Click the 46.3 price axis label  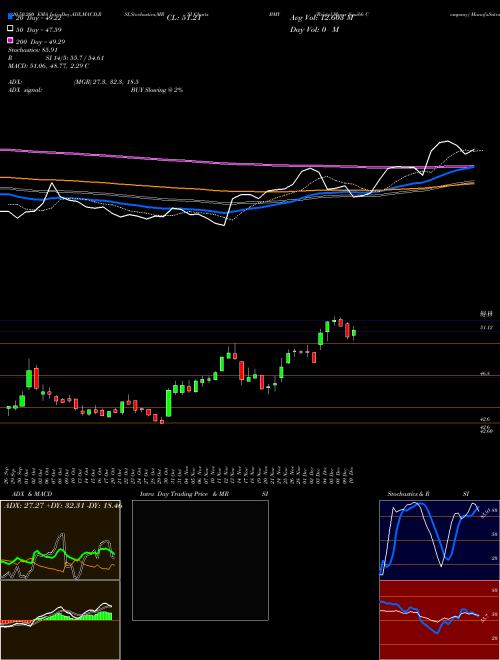point(484,373)
